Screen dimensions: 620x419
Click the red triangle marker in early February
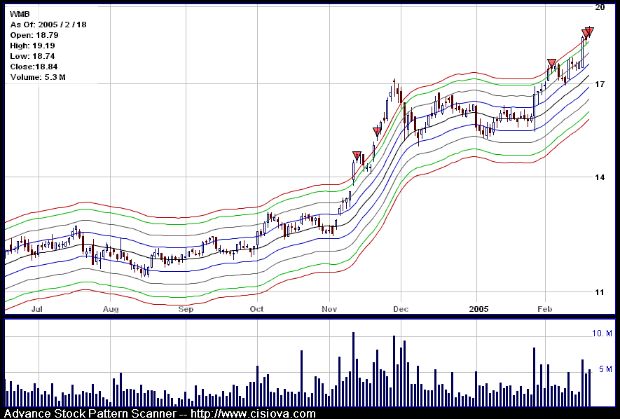pos(552,64)
